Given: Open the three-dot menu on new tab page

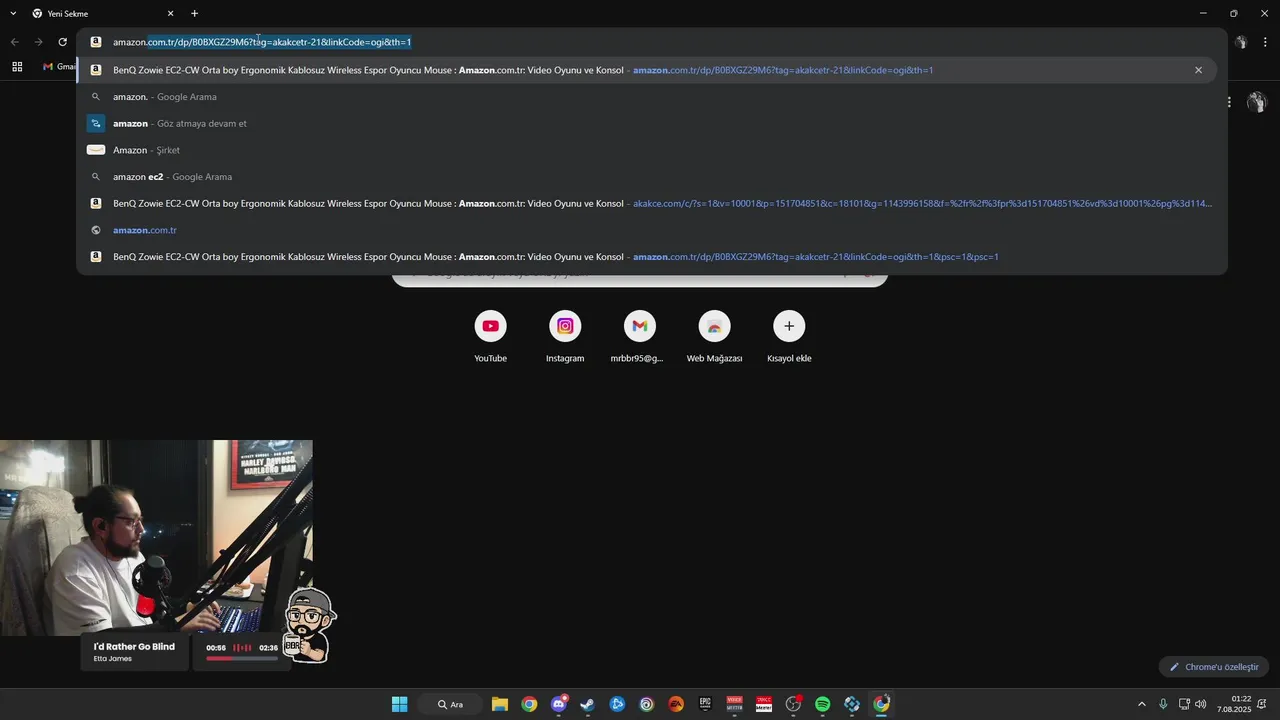Looking at the screenshot, I should coord(1229,102).
